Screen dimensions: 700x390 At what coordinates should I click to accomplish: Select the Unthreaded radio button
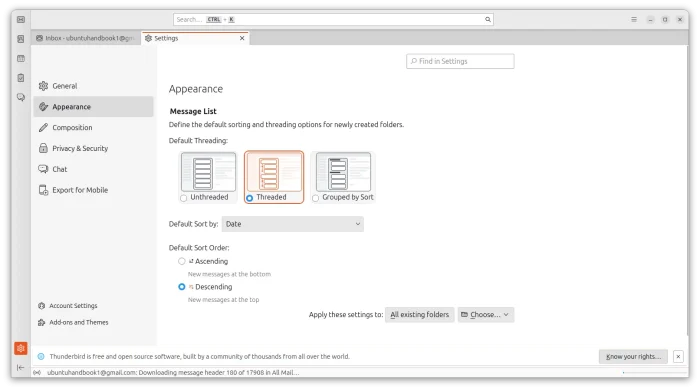click(184, 198)
